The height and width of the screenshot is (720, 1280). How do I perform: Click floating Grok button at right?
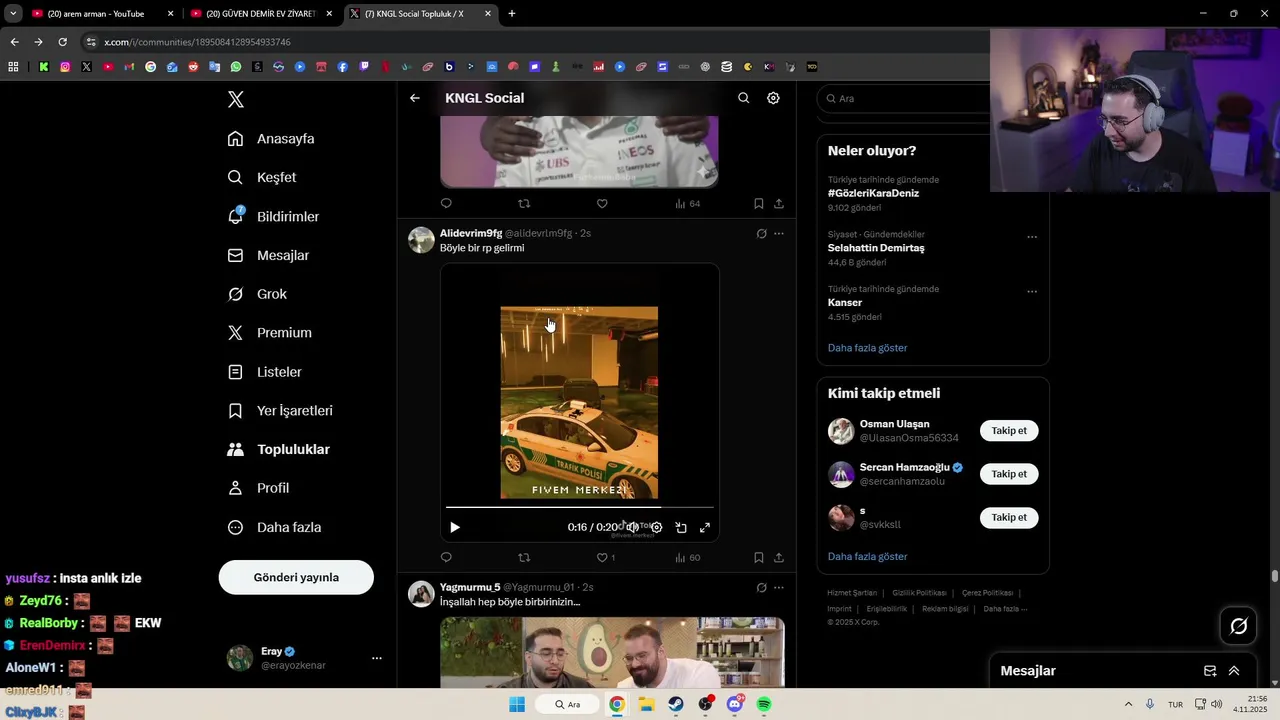tap(1239, 626)
